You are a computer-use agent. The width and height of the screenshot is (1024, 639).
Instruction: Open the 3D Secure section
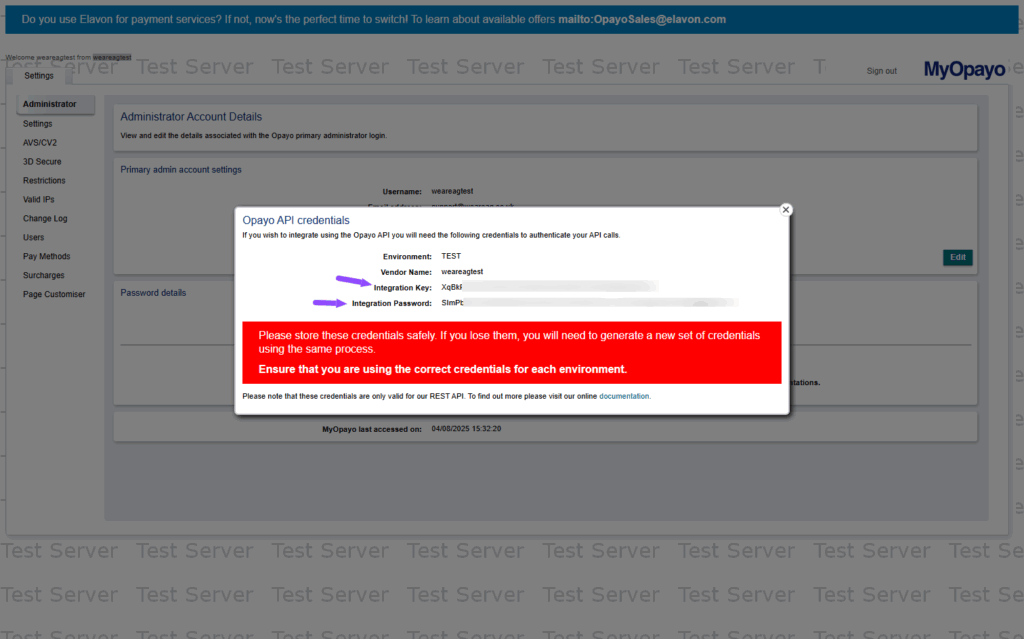pos(42,161)
